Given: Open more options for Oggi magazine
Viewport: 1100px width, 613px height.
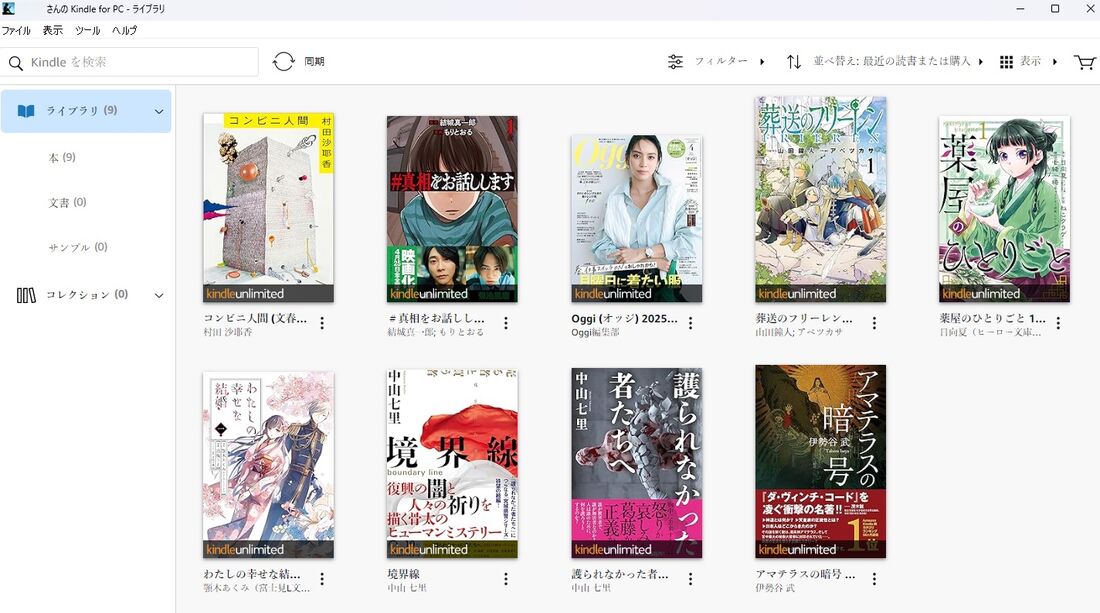Looking at the screenshot, I should (690, 323).
